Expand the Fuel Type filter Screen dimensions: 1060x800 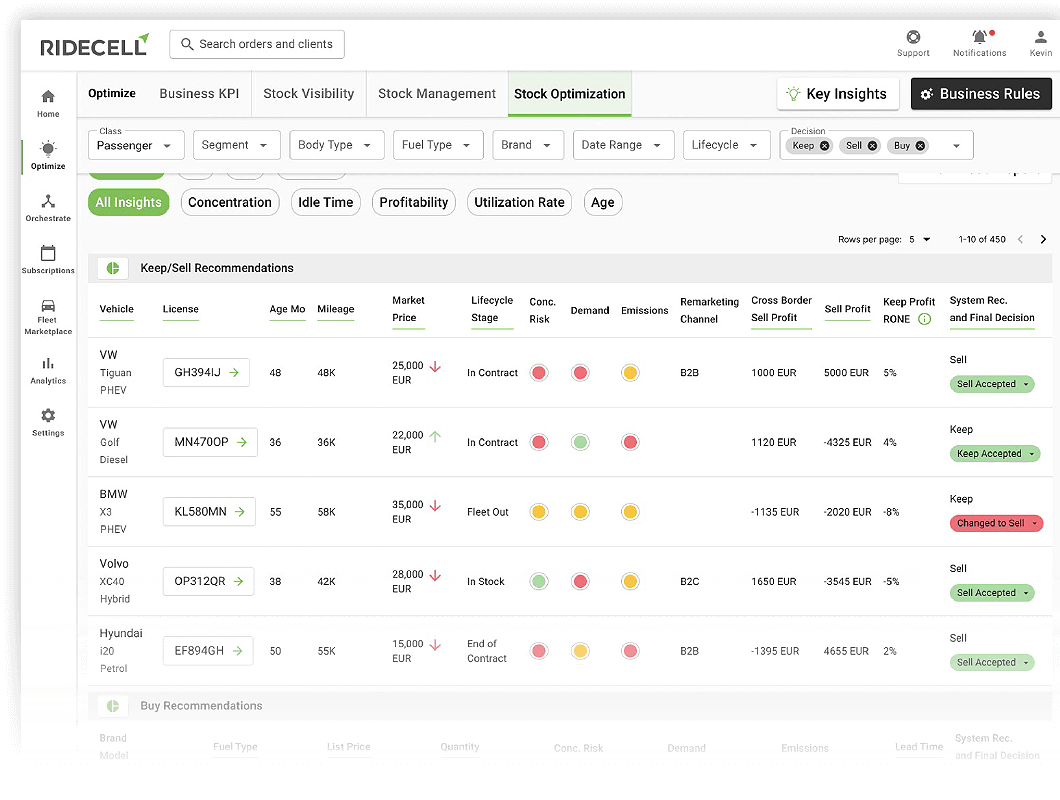[x=438, y=145]
